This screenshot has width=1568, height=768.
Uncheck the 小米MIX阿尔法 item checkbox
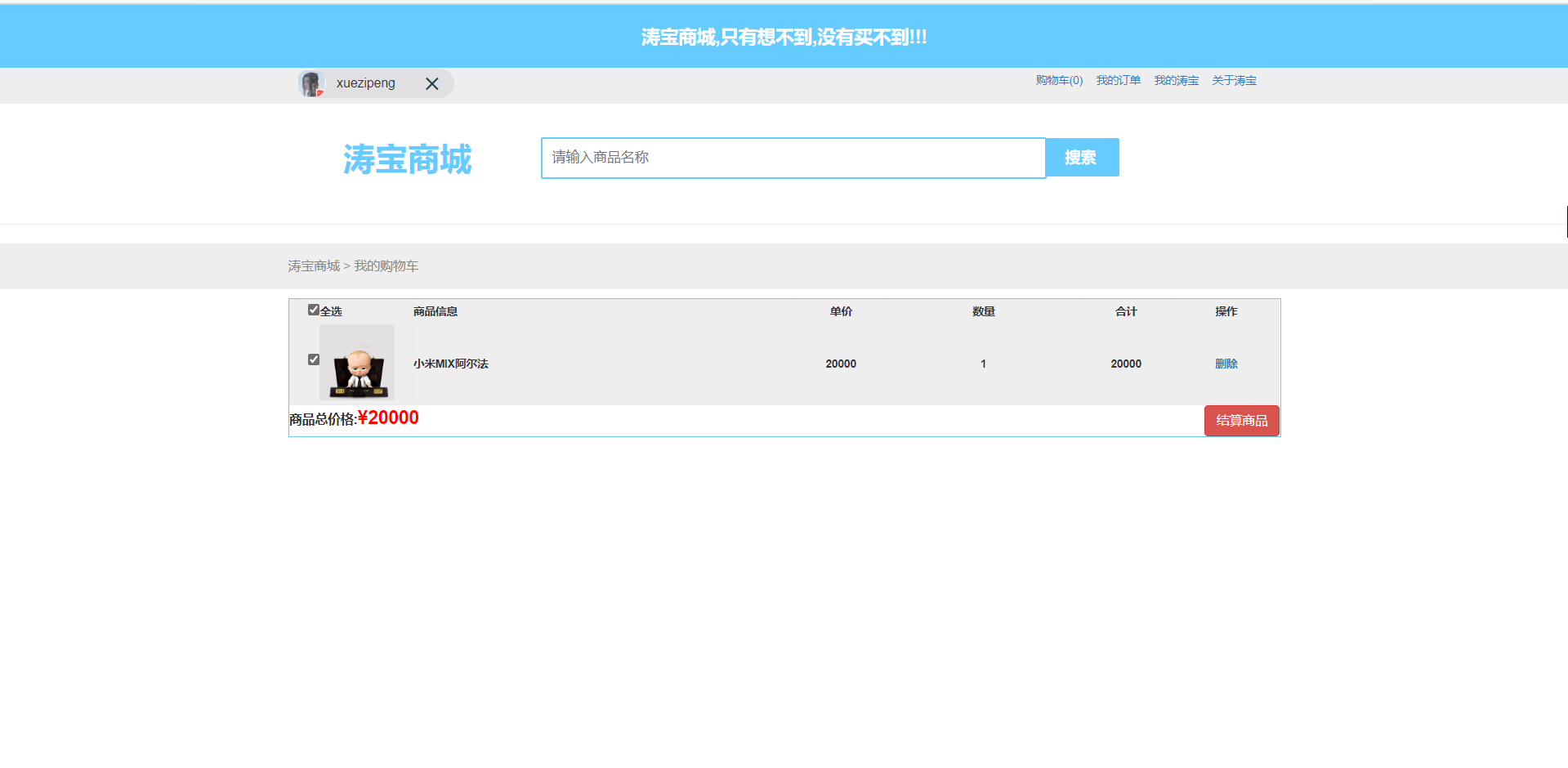point(313,359)
